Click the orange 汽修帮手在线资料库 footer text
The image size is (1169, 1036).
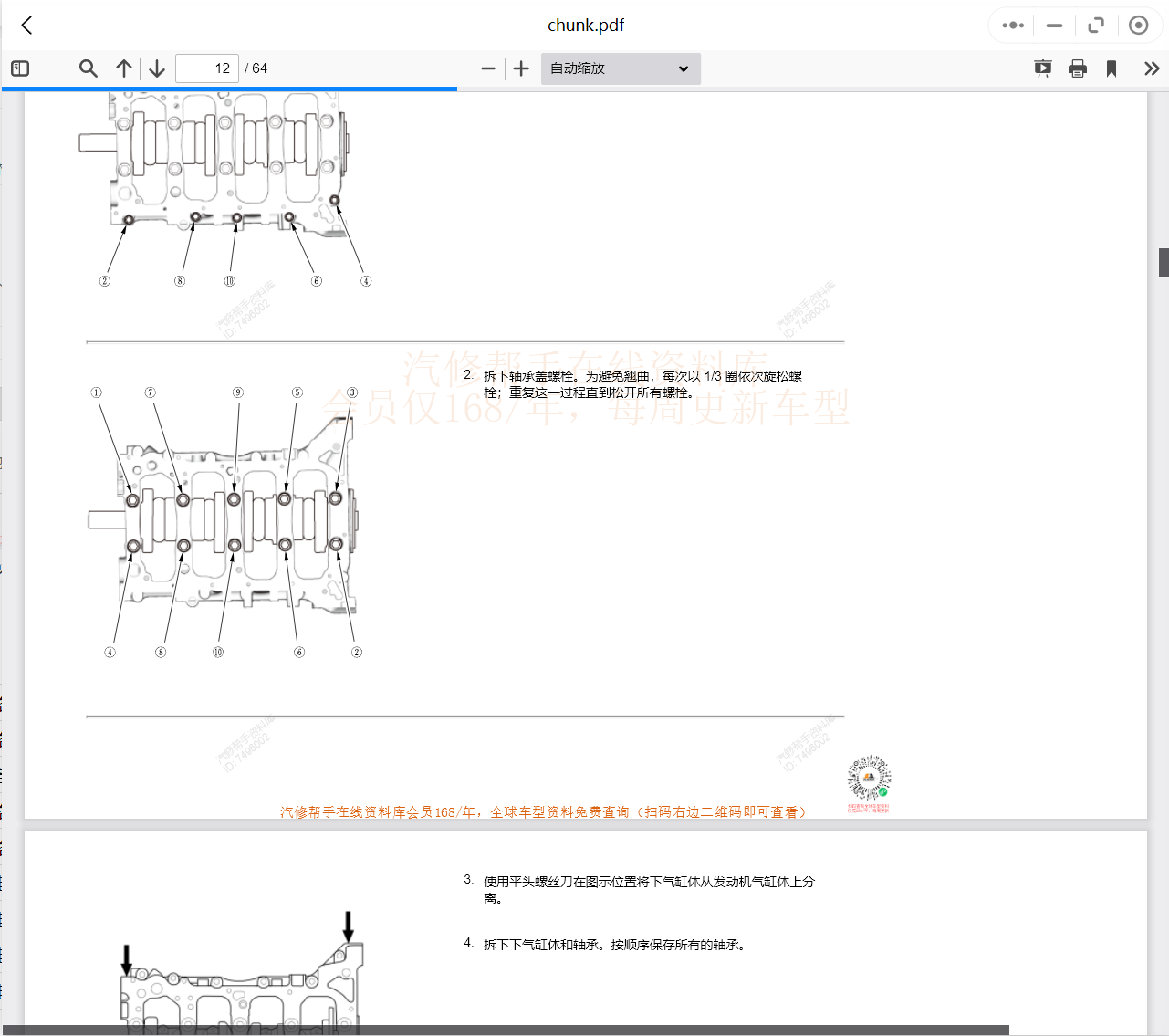543,811
